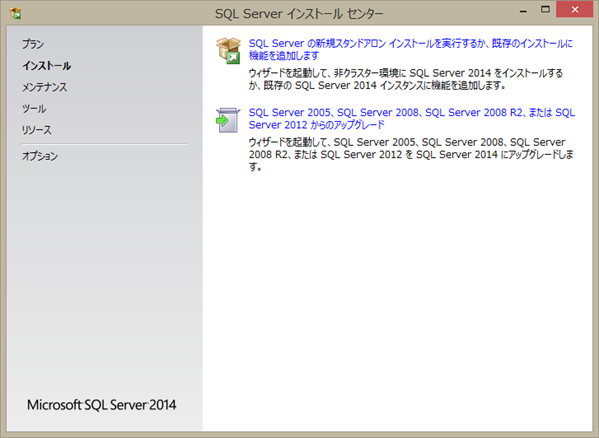Click the upgrade icon with green arrow

tap(228, 120)
